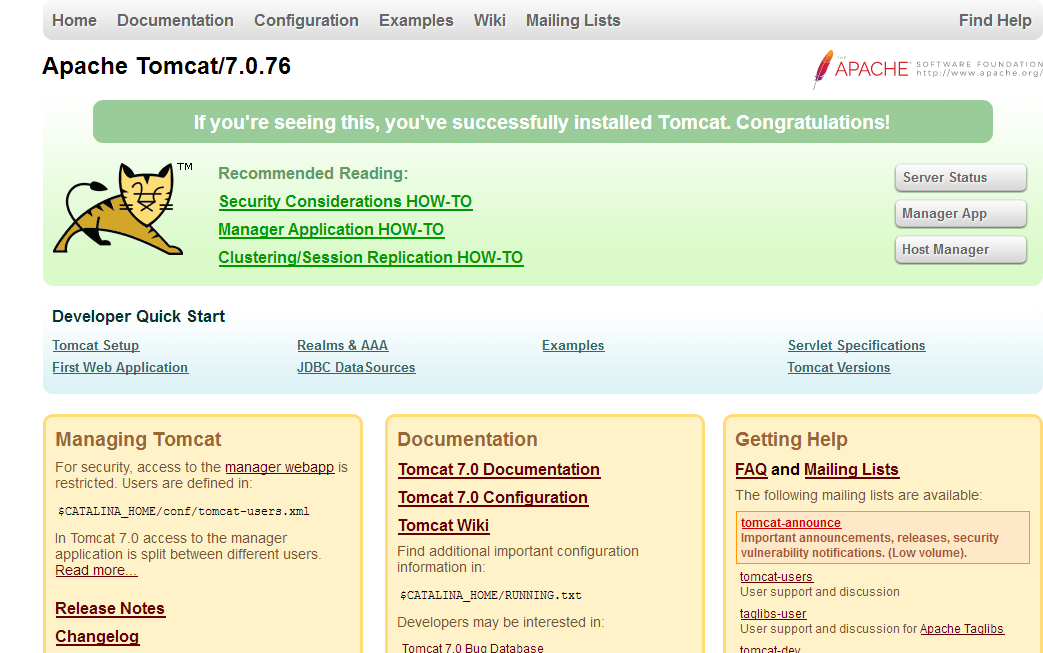Follow the Apache Taglibs link
Screen dimensions: 1043x653
[x=962, y=629]
